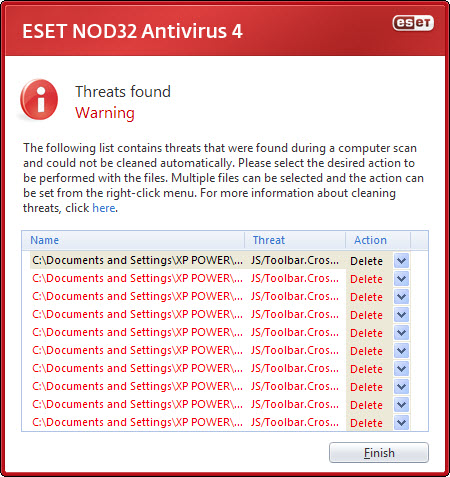Open the action dropdown on fifth row
This screenshot has width=450, height=477.
pyautogui.click(x=401, y=332)
